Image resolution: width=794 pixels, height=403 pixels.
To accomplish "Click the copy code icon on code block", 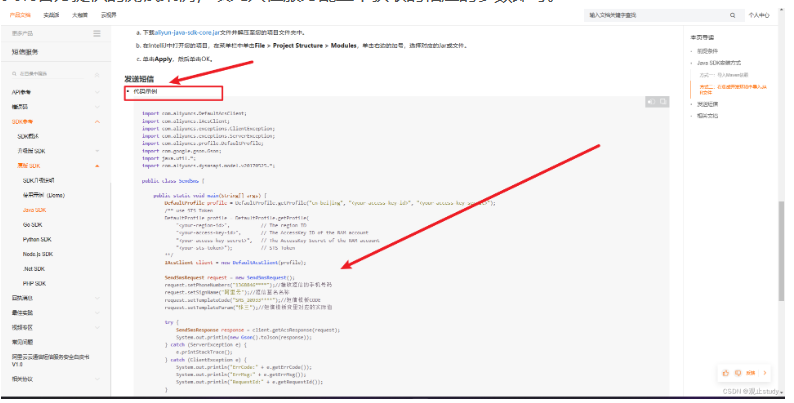I will (663, 102).
